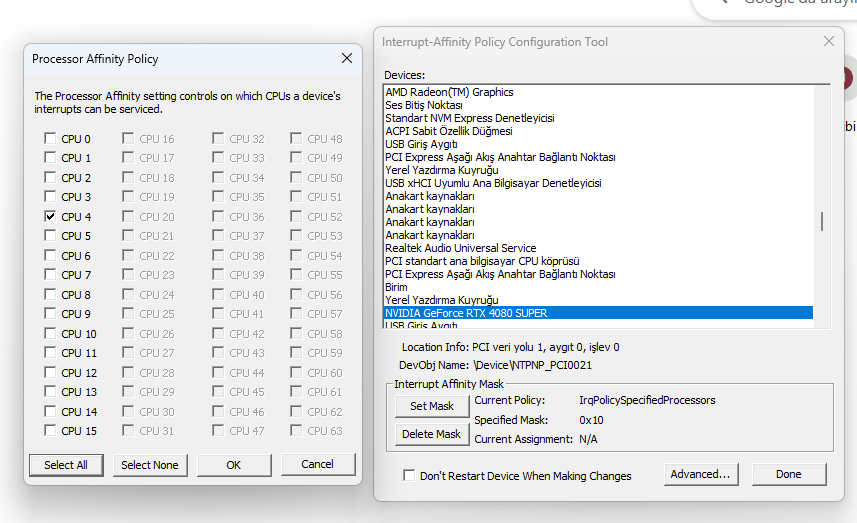Select NVIDIA GeForce RTX 4080 SUPER entry
Viewport: 857px width, 523px height.
pyautogui.click(x=466, y=313)
